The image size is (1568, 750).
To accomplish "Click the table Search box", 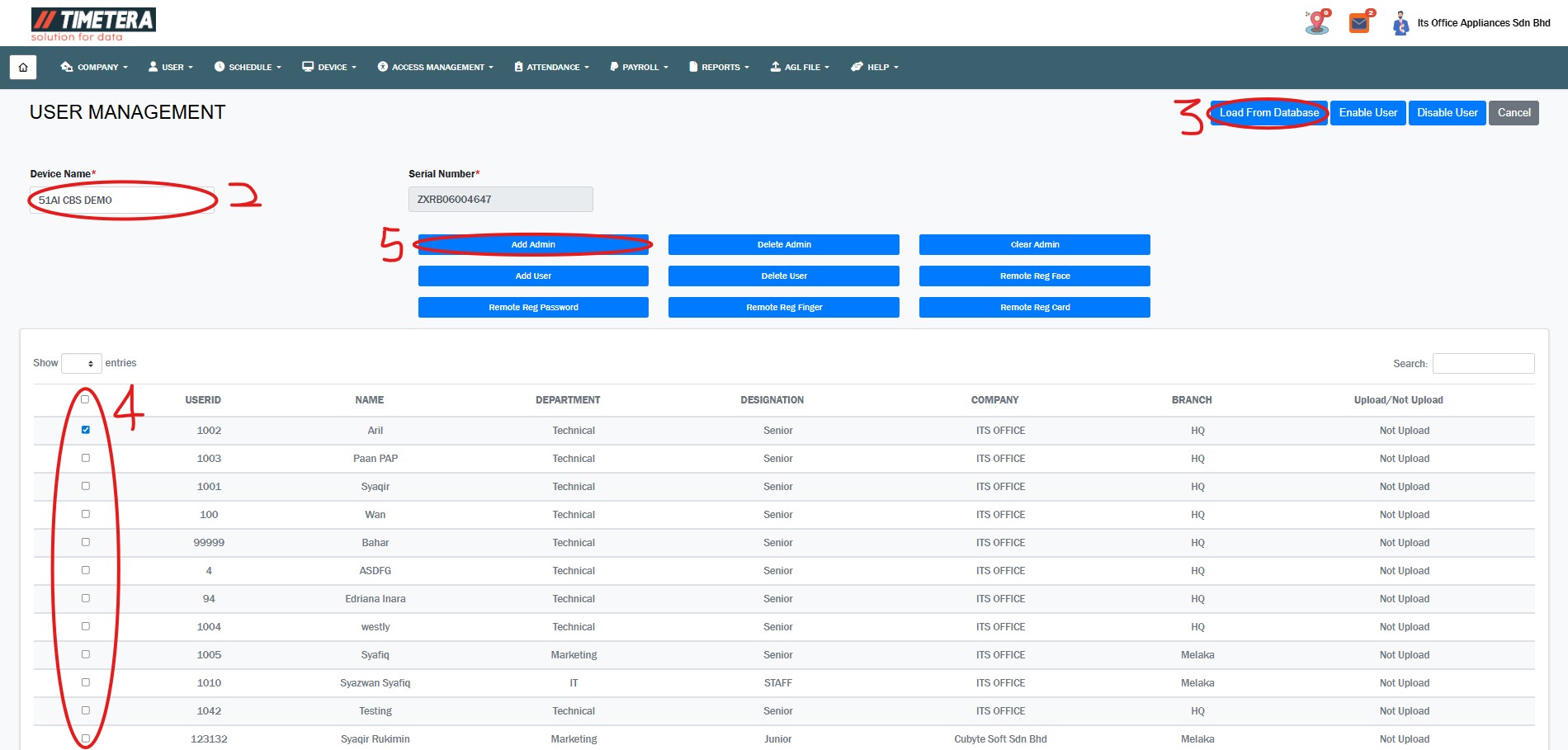I will [1484, 363].
